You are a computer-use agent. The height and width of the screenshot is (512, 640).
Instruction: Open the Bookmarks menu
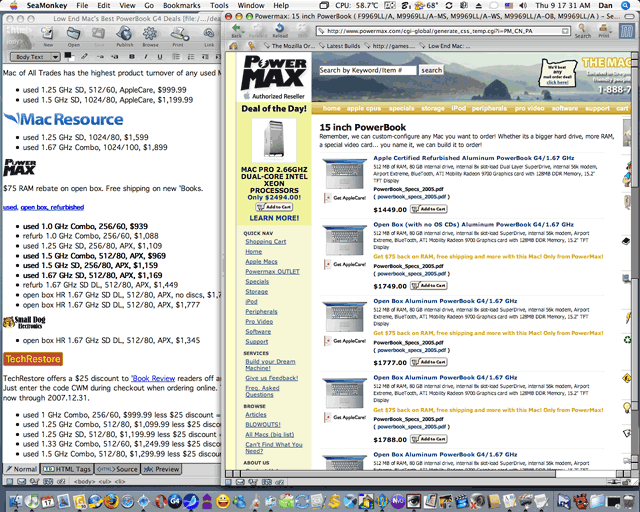pyautogui.click(x=182, y=5)
